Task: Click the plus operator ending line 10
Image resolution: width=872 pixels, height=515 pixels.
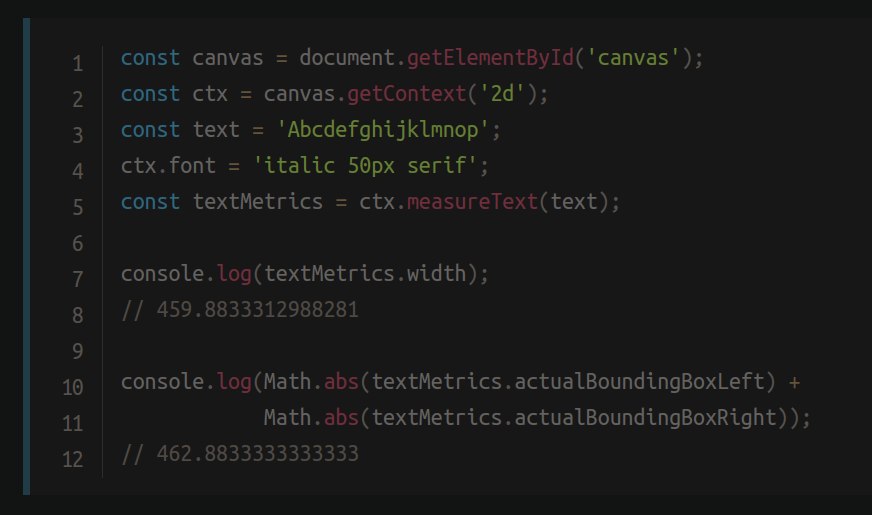Action: point(794,383)
